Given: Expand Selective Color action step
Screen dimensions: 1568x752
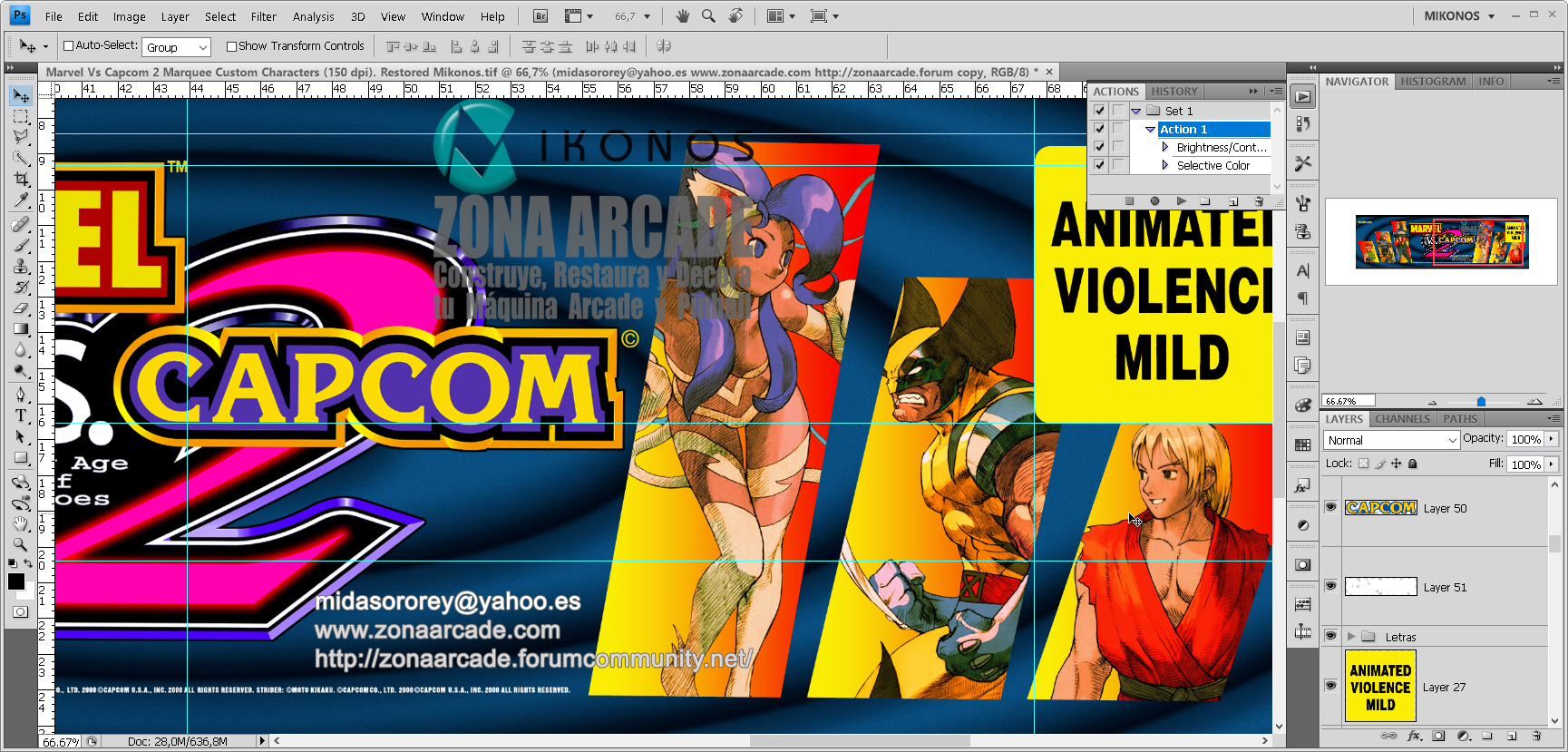Looking at the screenshot, I should (x=1165, y=165).
